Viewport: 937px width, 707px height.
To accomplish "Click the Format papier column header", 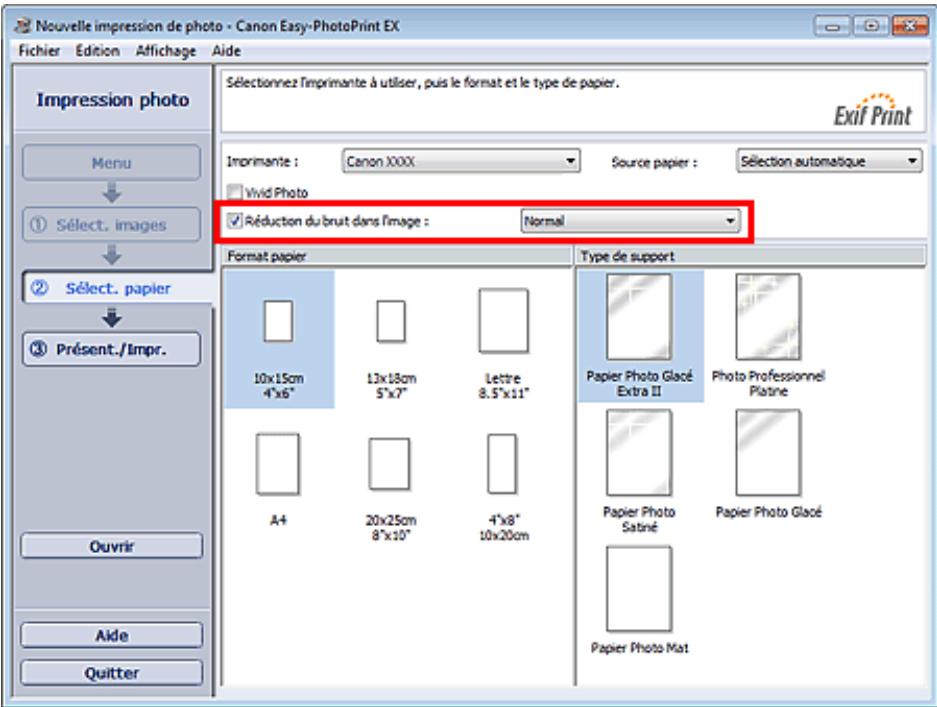I will coord(397,256).
